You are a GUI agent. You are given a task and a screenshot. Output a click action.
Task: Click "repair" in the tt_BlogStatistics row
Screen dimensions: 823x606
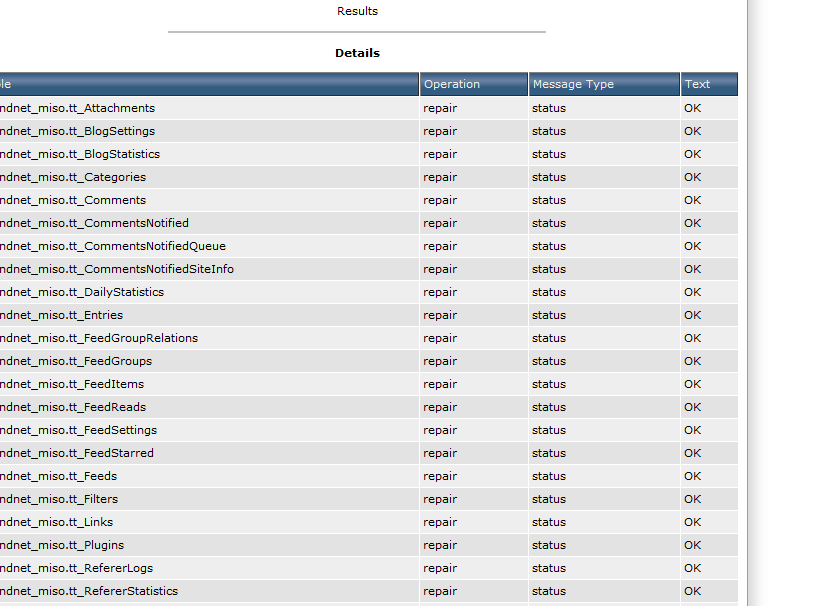[440, 154]
